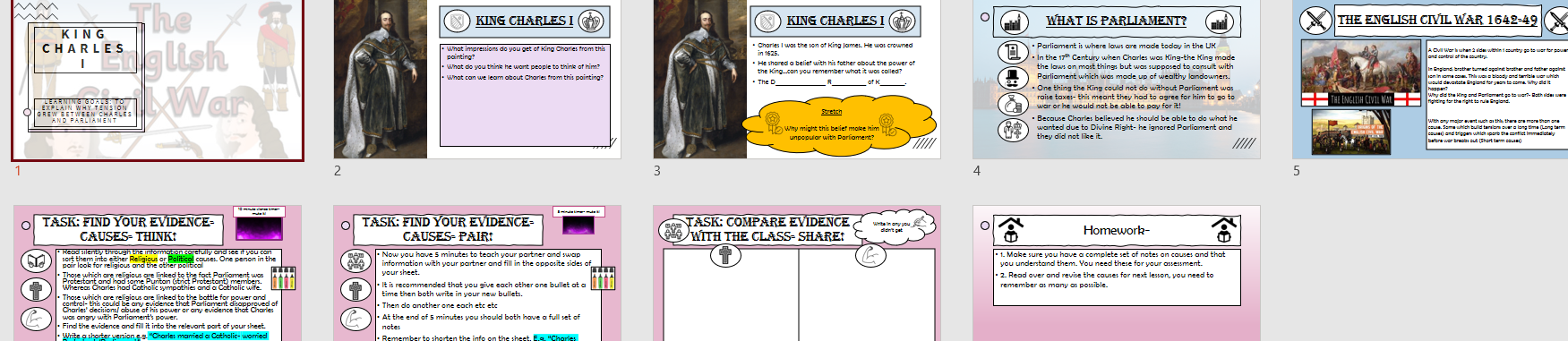Click the top-hat man icon on the Parliament slide
This screenshot has height=341, width=1568.
tap(1013, 78)
